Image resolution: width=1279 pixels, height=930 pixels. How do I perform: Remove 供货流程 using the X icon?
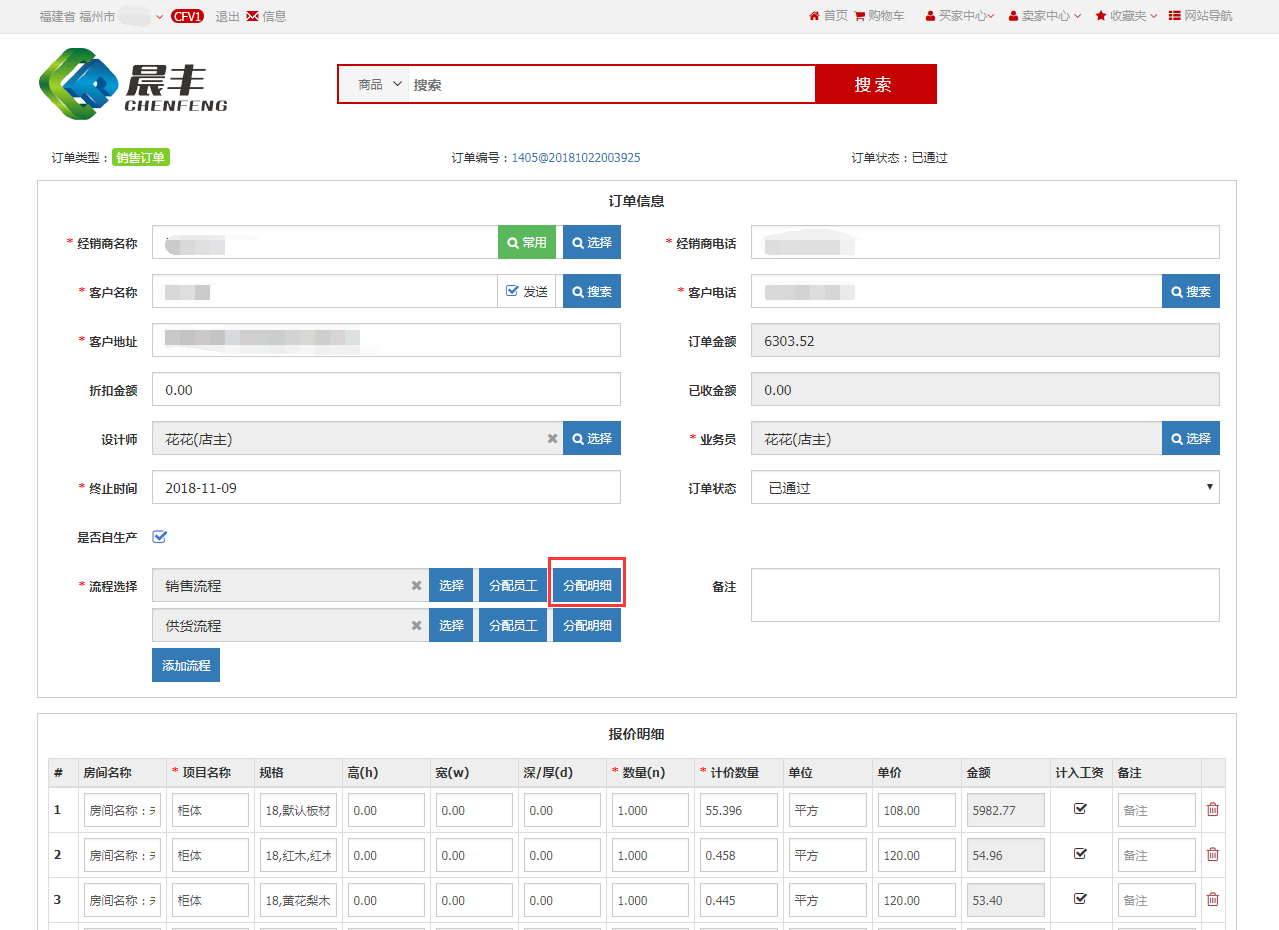(x=417, y=626)
